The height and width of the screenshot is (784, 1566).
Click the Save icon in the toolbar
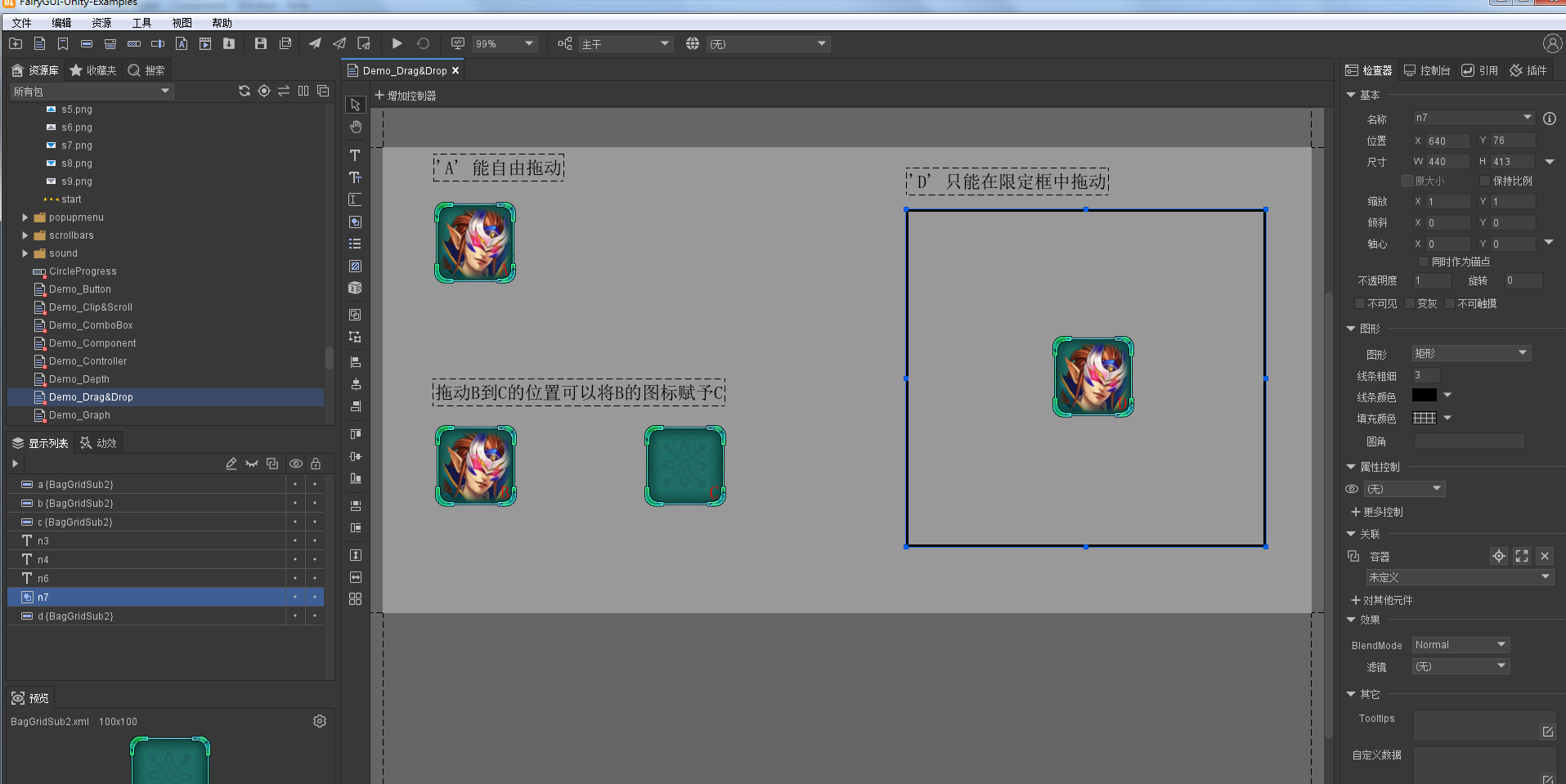pyautogui.click(x=261, y=43)
